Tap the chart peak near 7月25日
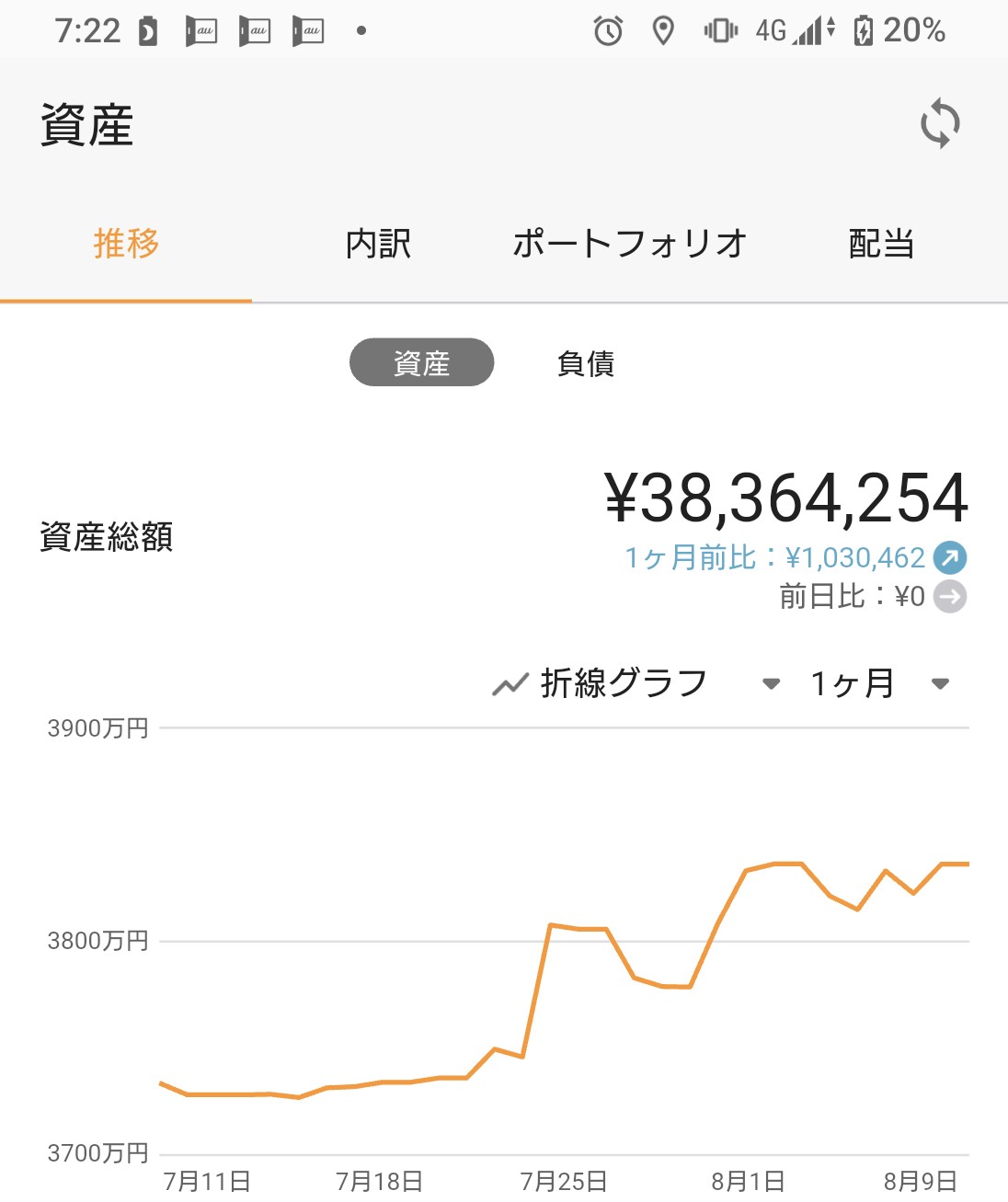Image resolution: width=1008 pixels, height=1202 pixels. pyautogui.click(x=550, y=924)
